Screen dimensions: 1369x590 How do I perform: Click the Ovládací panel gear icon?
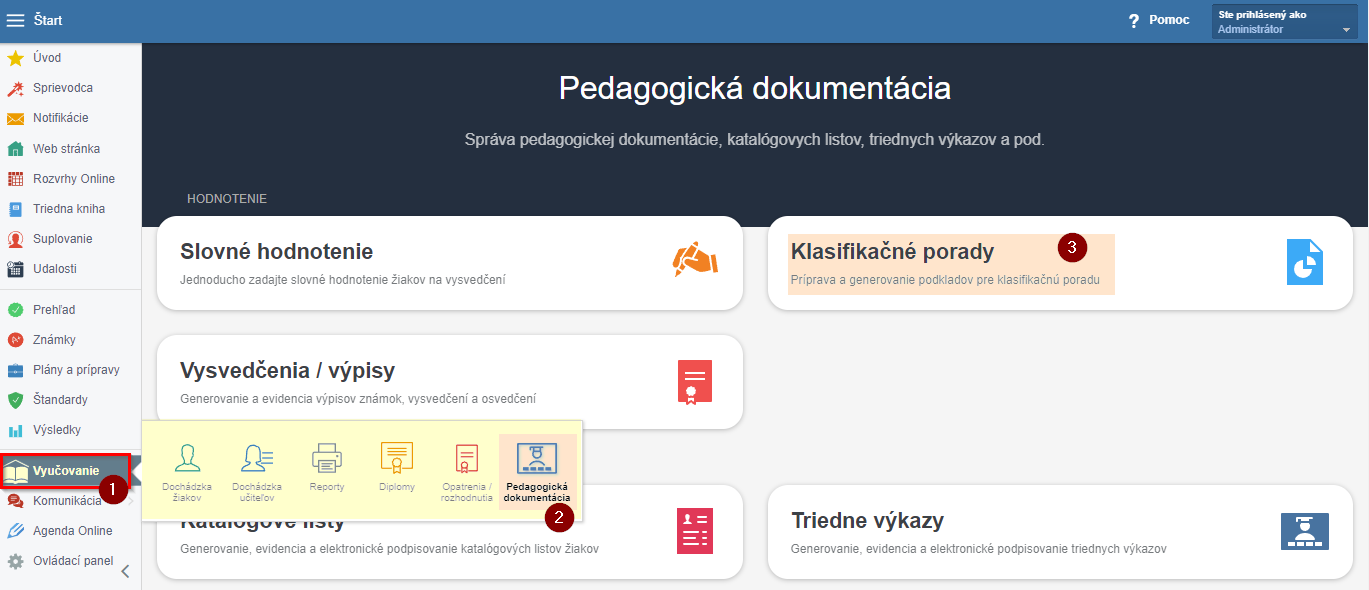point(15,561)
